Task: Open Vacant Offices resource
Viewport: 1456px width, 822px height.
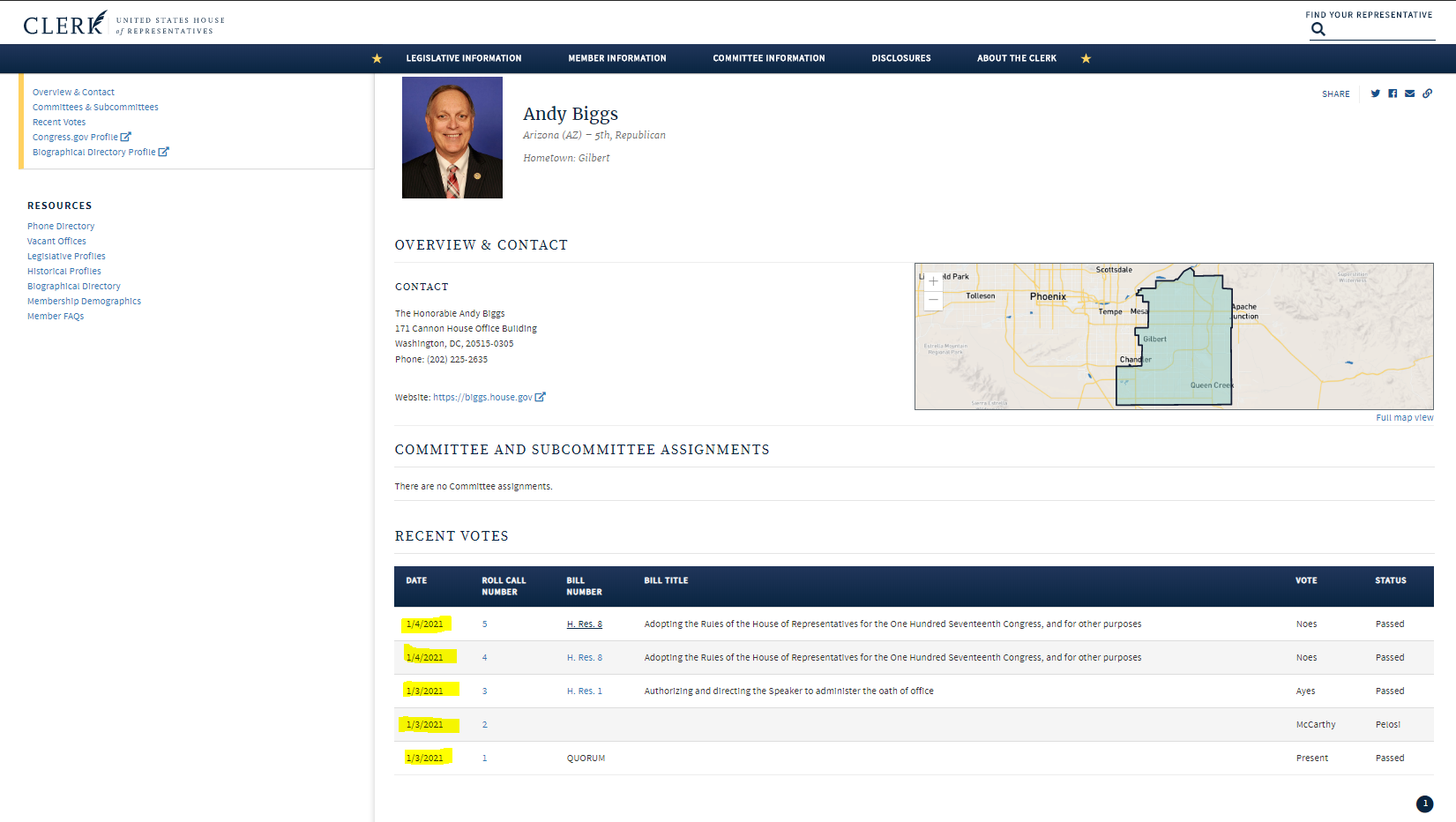Action: coord(56,241)
